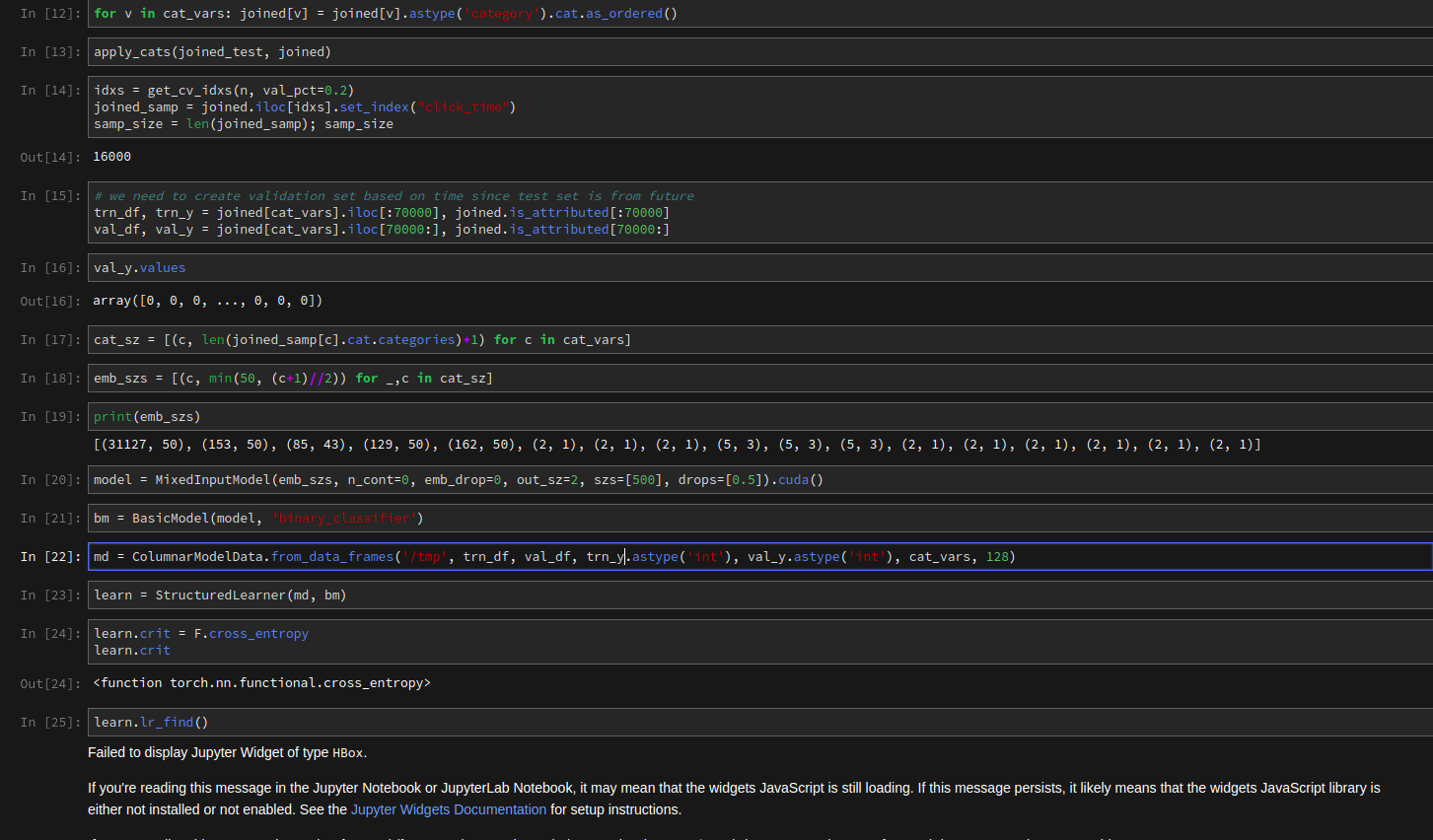Click the printed emb_szs tuple list output
Screen dimensions: 1433x840
tap(677, 445)
